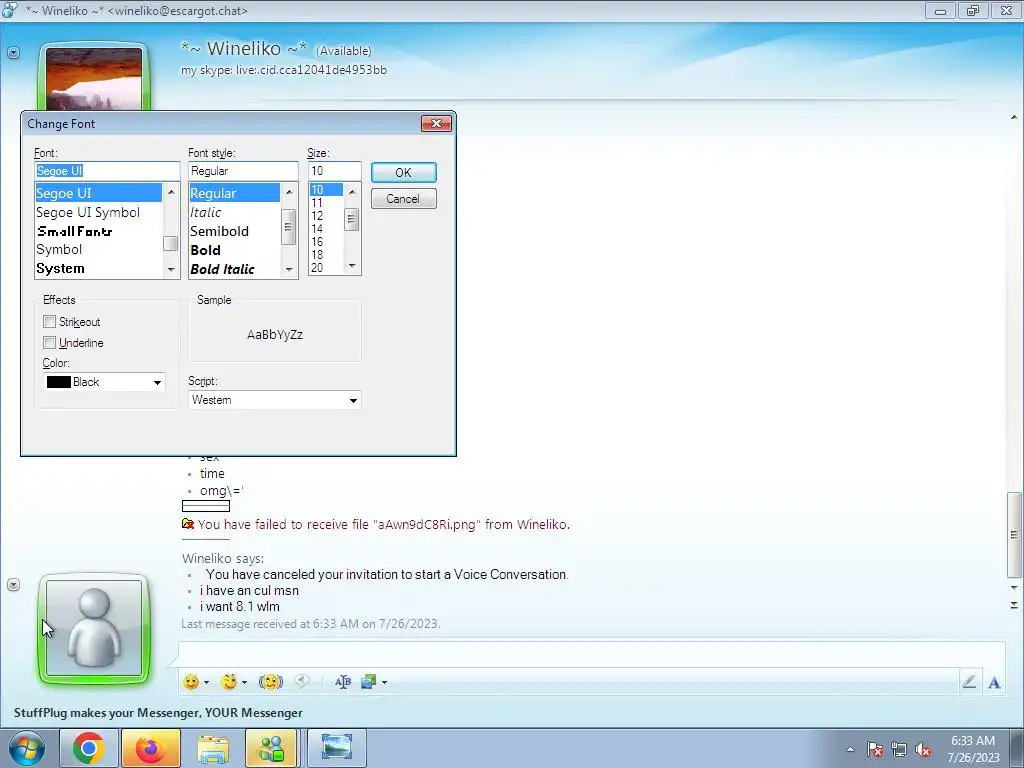Click the Action Center flag icon
The width and height of the screenshot is (1024, 768).
click(875, 749)
